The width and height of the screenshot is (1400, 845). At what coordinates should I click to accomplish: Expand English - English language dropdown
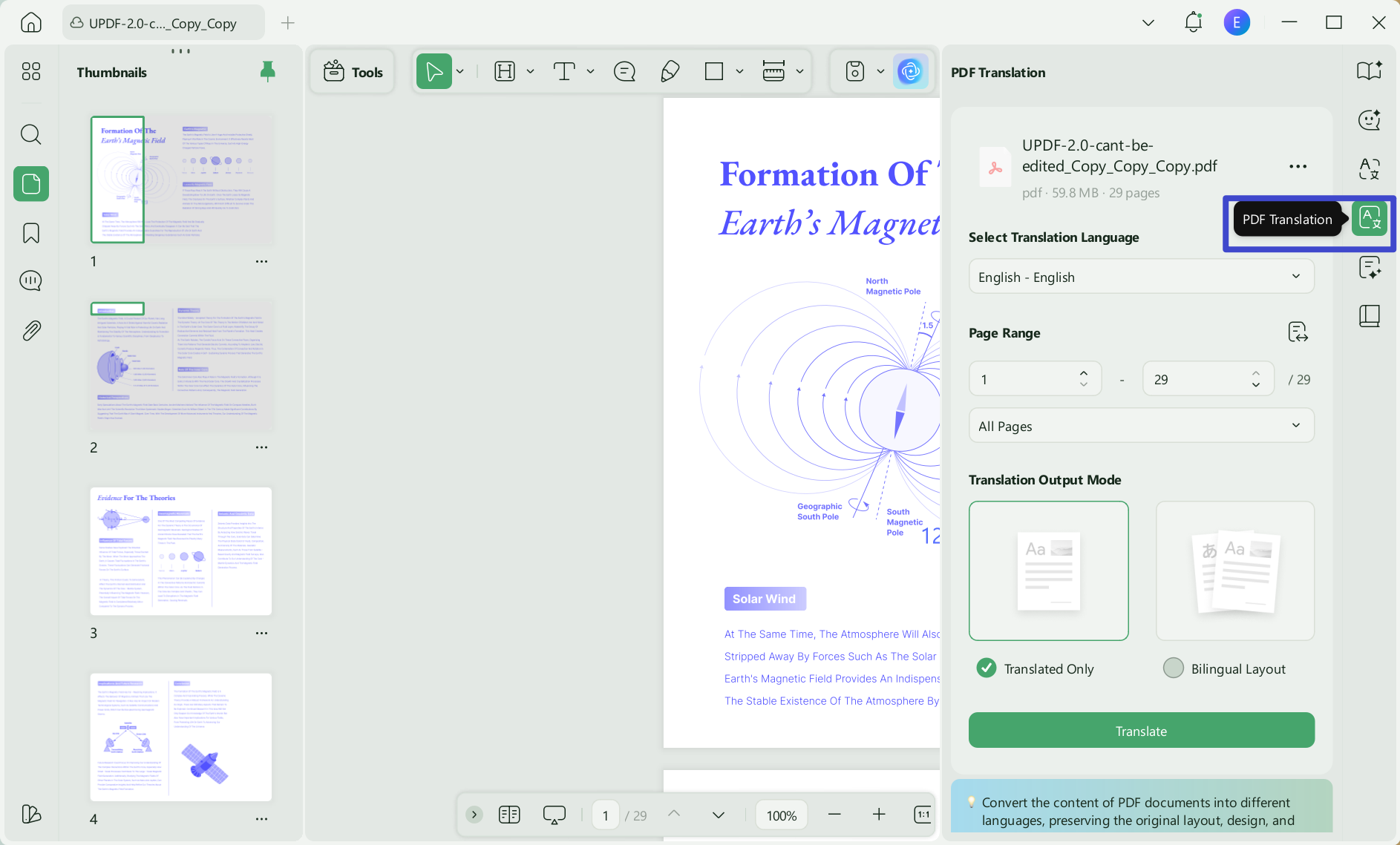point(1141,277)
